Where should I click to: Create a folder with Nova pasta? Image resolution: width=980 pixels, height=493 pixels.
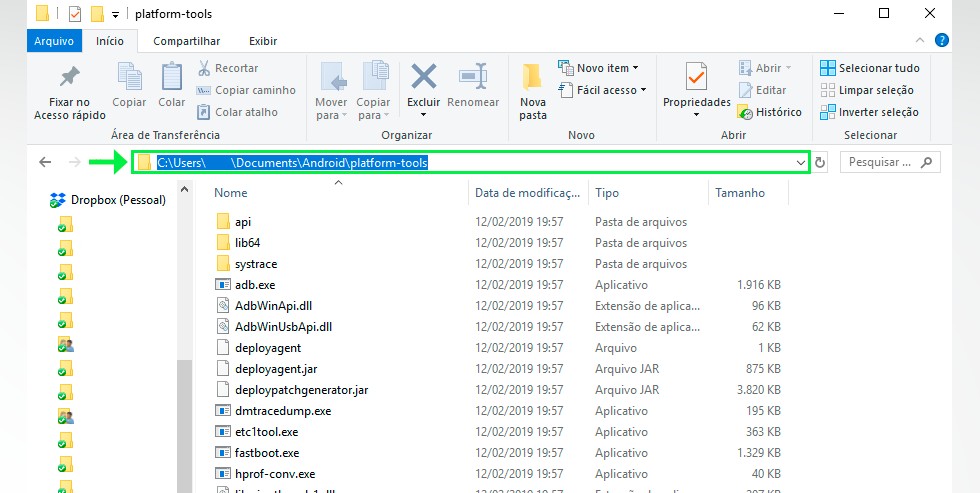(x=533, y=88)
